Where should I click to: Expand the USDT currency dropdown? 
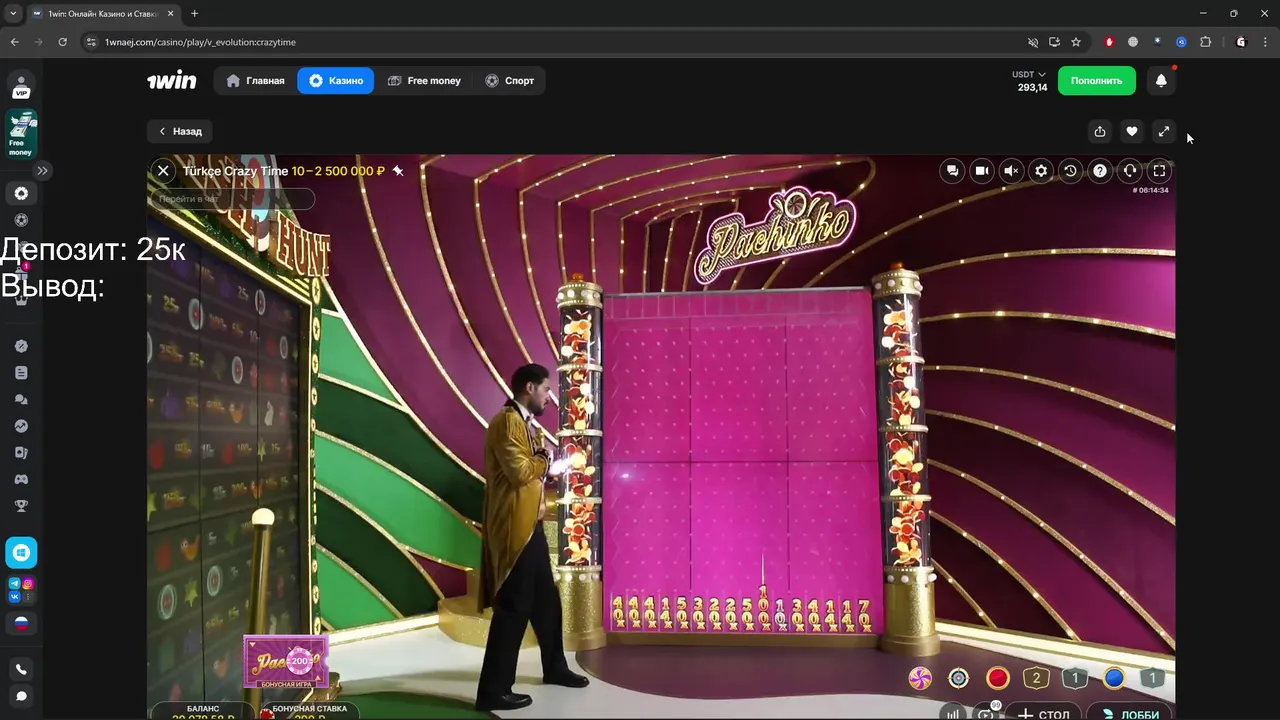(x=1029, y=74)
